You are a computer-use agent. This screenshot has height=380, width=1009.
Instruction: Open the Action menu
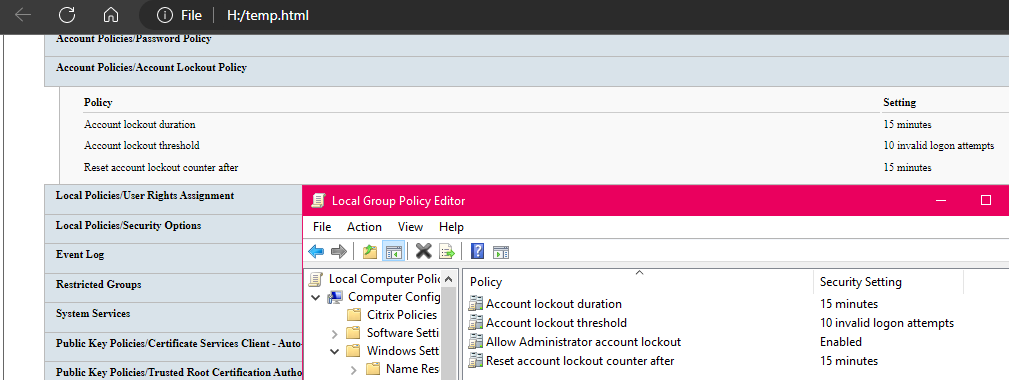point(364,227)
